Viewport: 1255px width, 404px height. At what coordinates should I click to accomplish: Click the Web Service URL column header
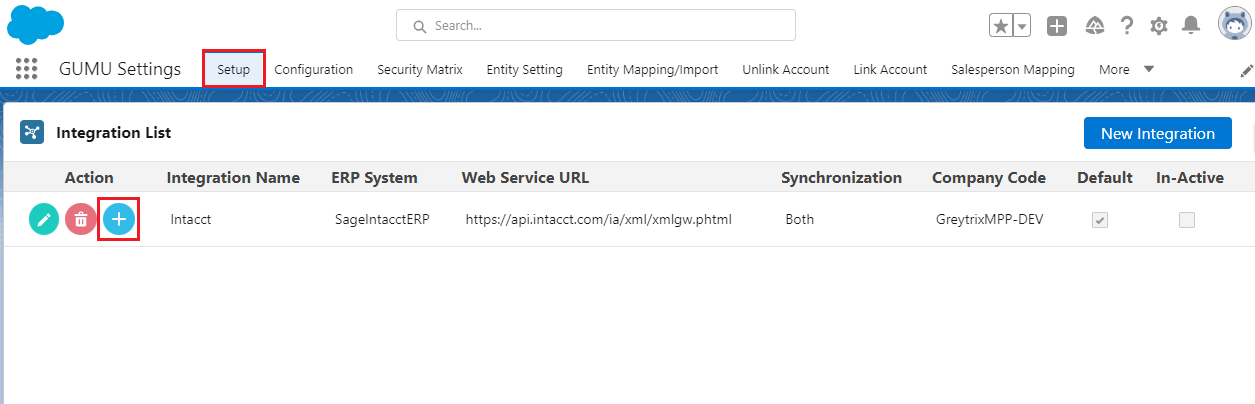click(x=525, y=178)
